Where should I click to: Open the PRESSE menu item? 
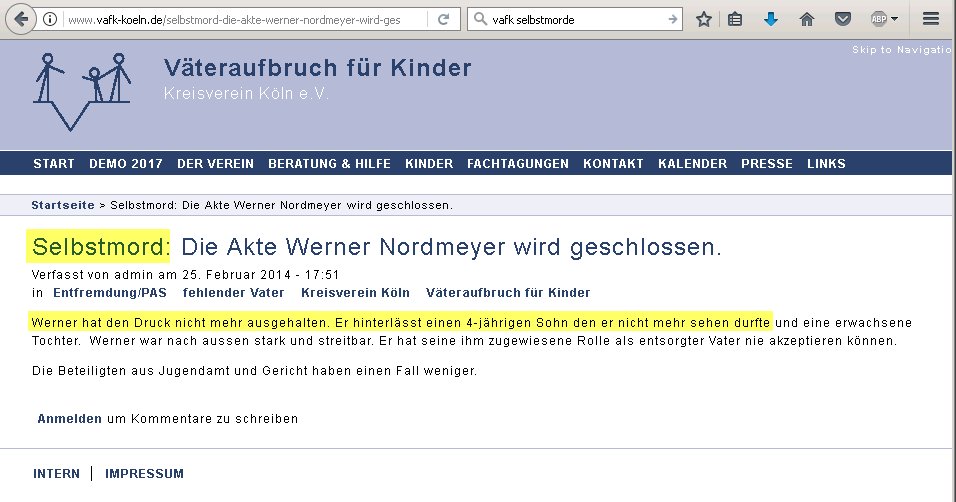(x=767, y=163)
